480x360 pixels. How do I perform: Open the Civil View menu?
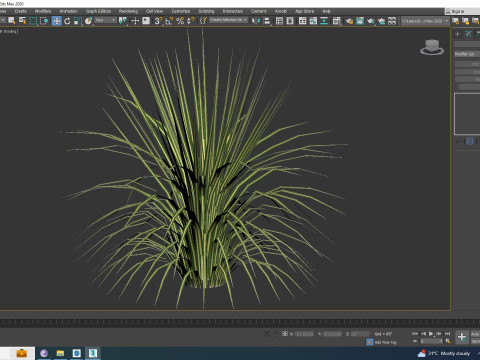pyautogui.click(x=154, y=11)
